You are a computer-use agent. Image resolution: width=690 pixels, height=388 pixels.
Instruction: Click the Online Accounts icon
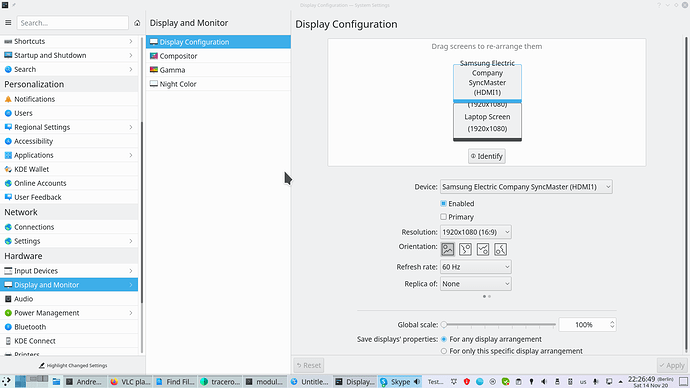click(x=8, y=183)
